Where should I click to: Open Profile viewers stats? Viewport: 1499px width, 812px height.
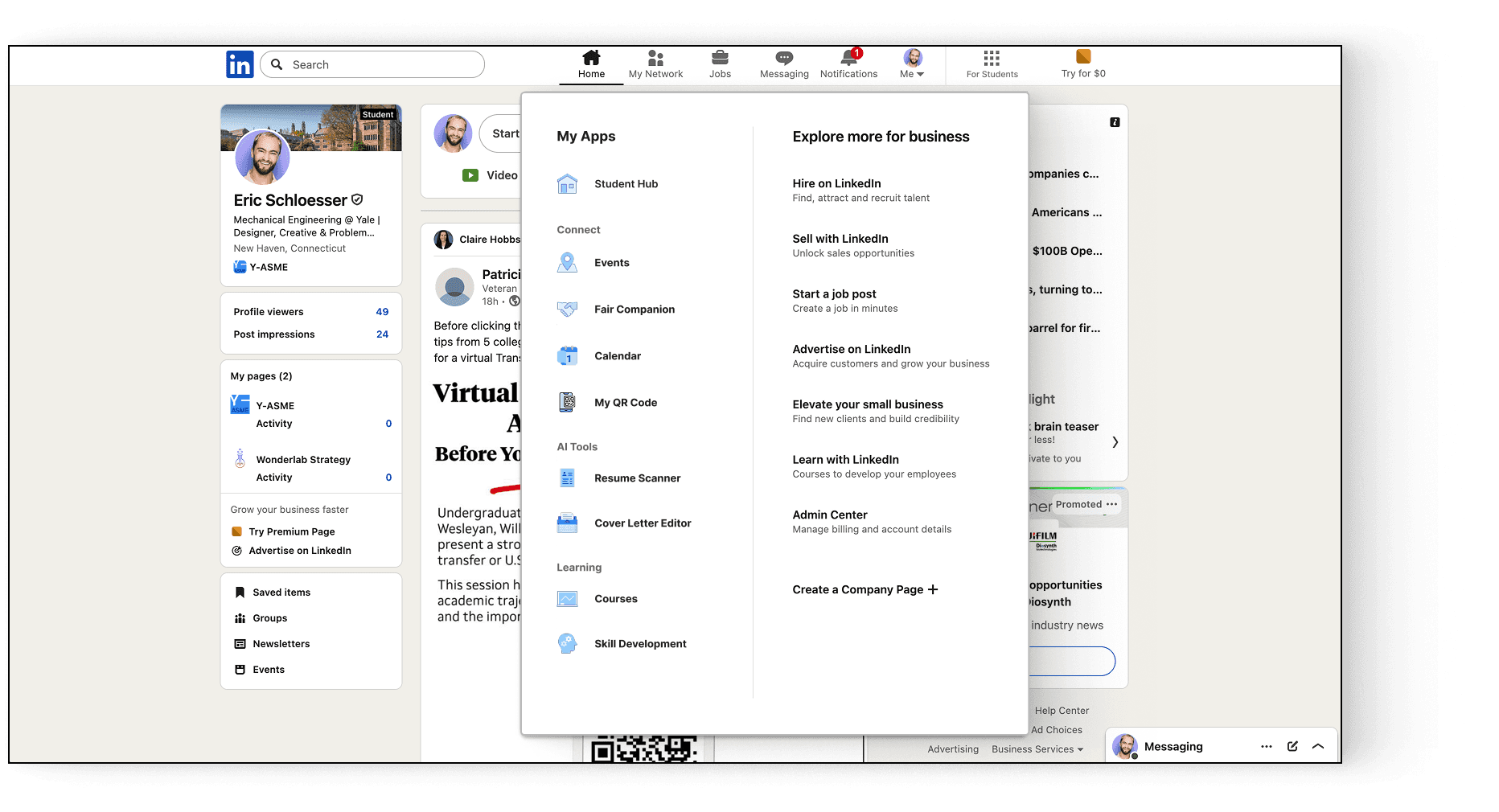click(311, 312)
